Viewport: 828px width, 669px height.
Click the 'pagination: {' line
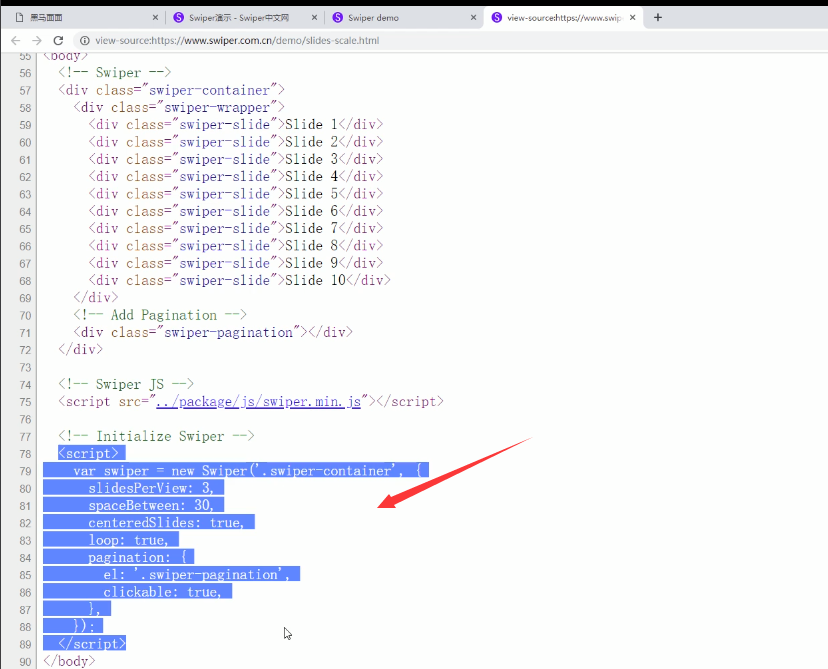tap(137, 558)
